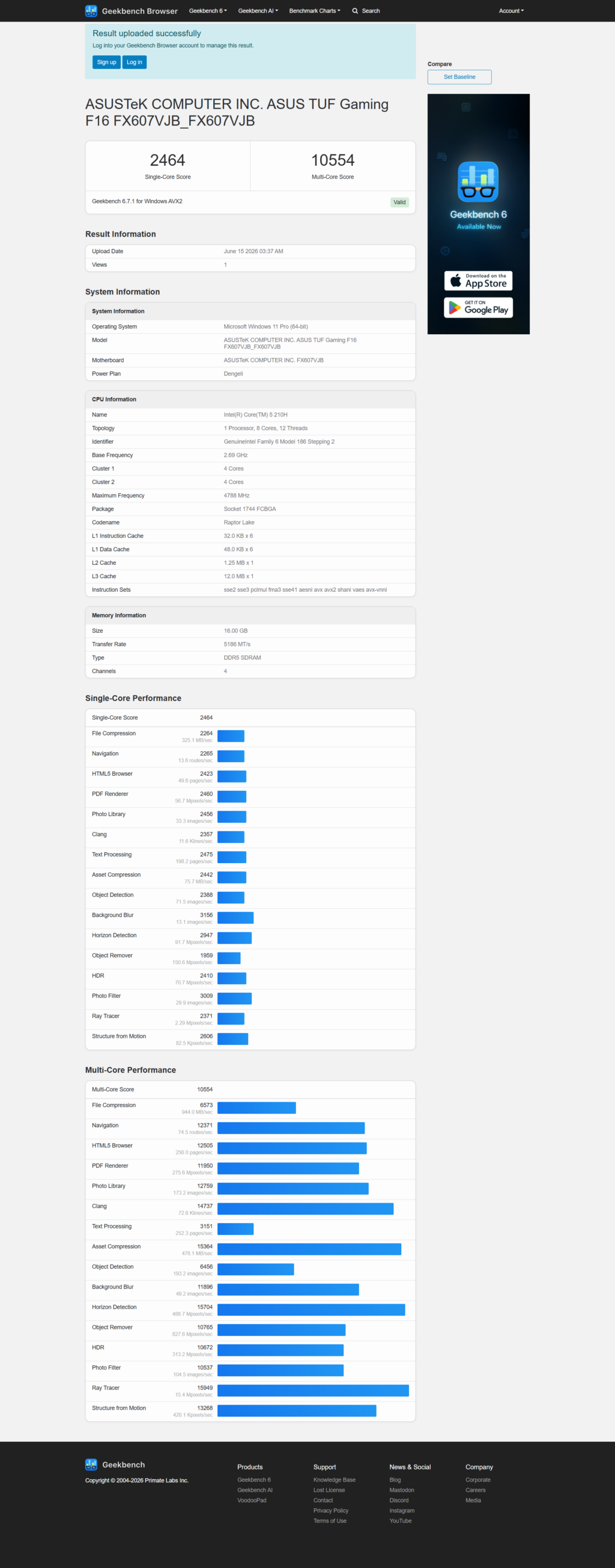Open the Mastodon footer link
Screen dimensions: 615x1568
(401, 1490)
